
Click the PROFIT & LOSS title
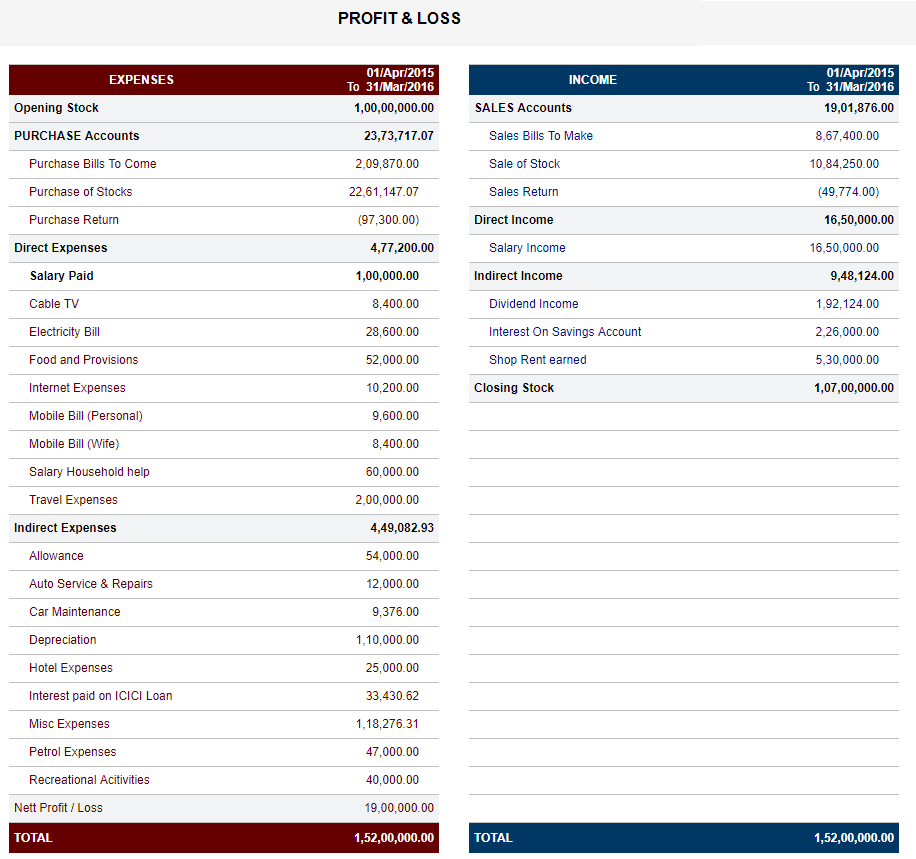click(x=399, y=19)
